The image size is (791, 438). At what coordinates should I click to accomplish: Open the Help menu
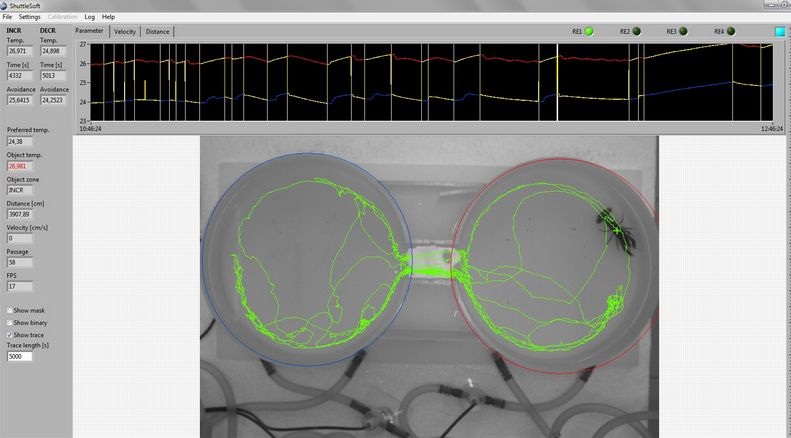click(108, 17)
